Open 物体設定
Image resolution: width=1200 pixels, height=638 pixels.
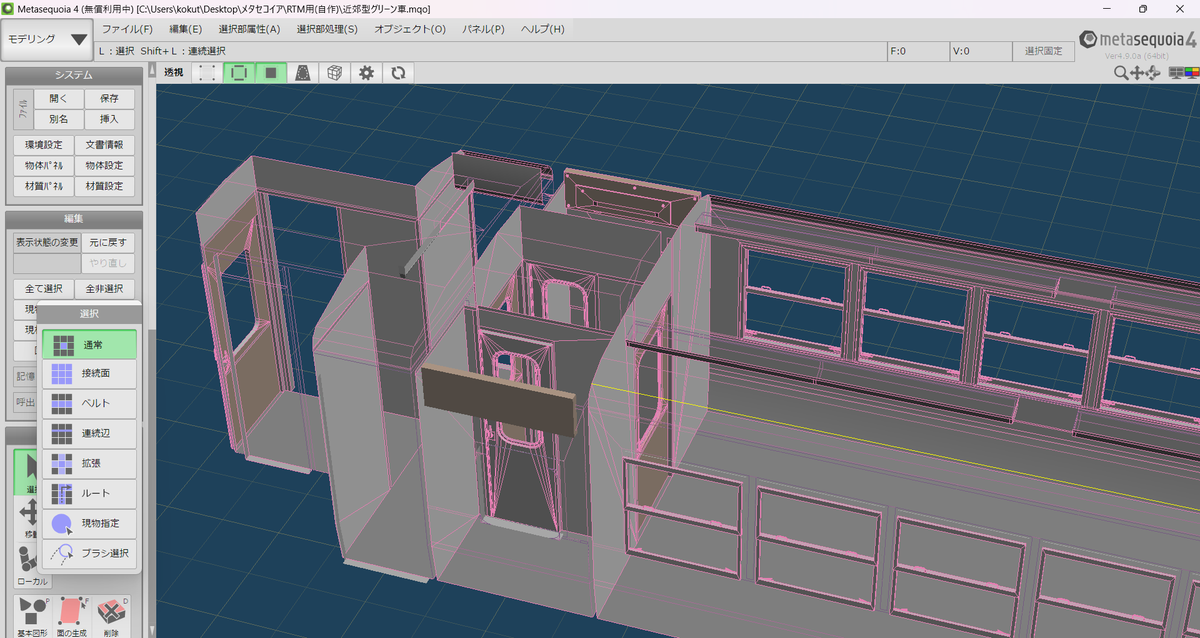(104, 166)
